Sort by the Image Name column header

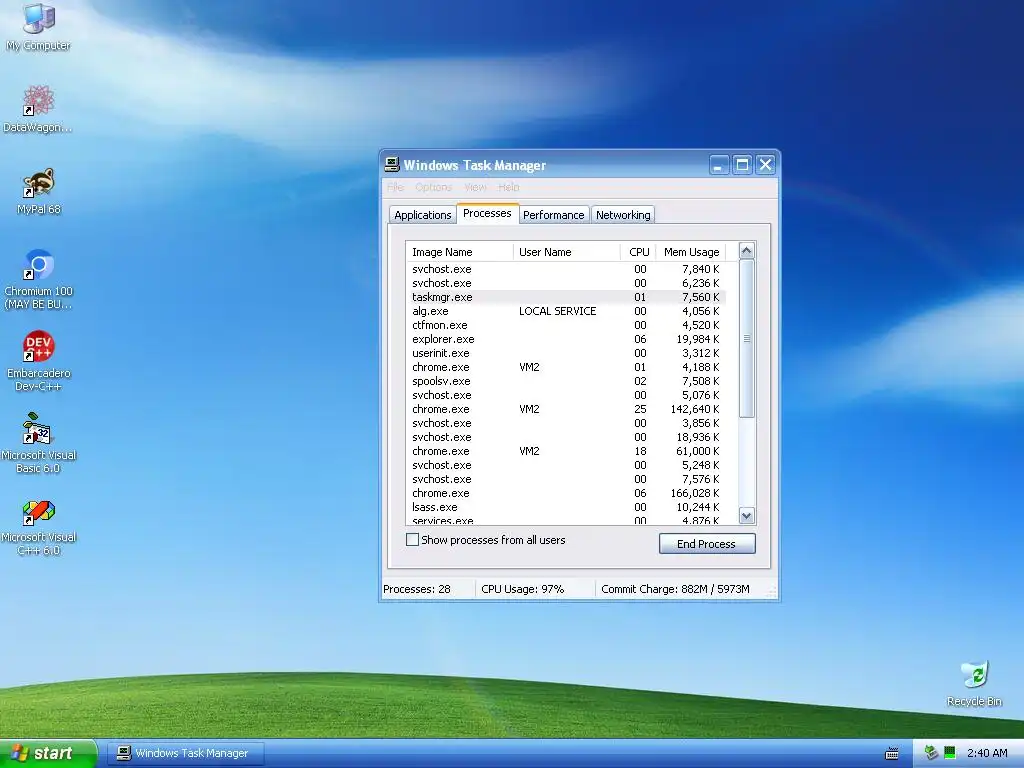[x=460, y=252]
